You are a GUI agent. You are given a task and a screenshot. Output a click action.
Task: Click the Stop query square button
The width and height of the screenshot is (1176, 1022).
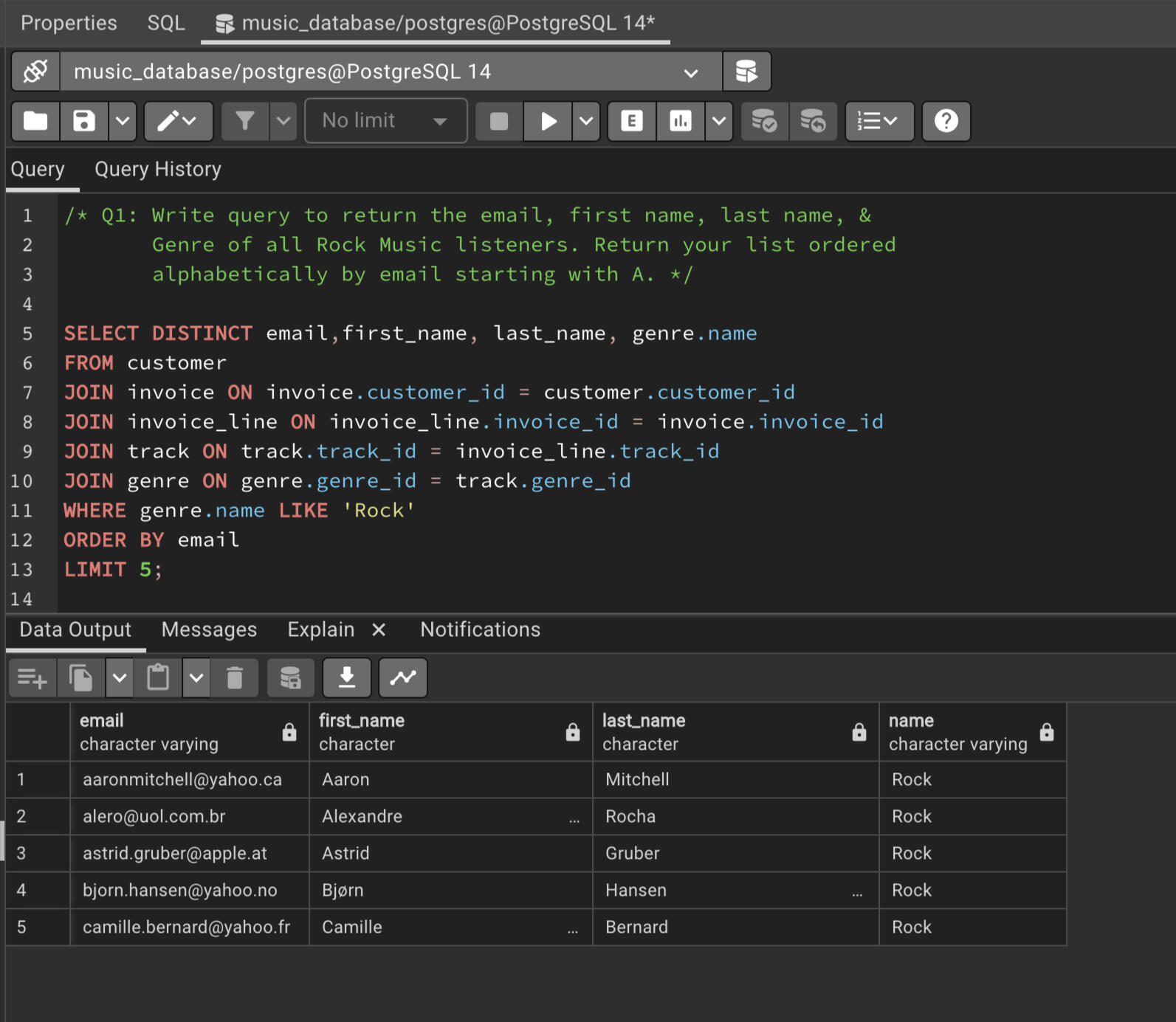(499, 121)
